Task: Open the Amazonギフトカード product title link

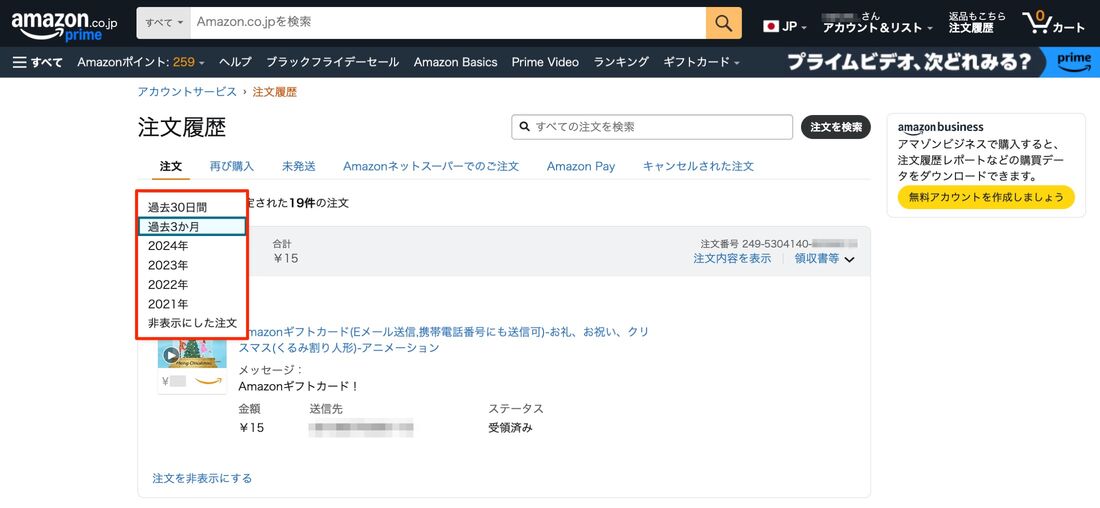Action: click(x=443, y=340)
